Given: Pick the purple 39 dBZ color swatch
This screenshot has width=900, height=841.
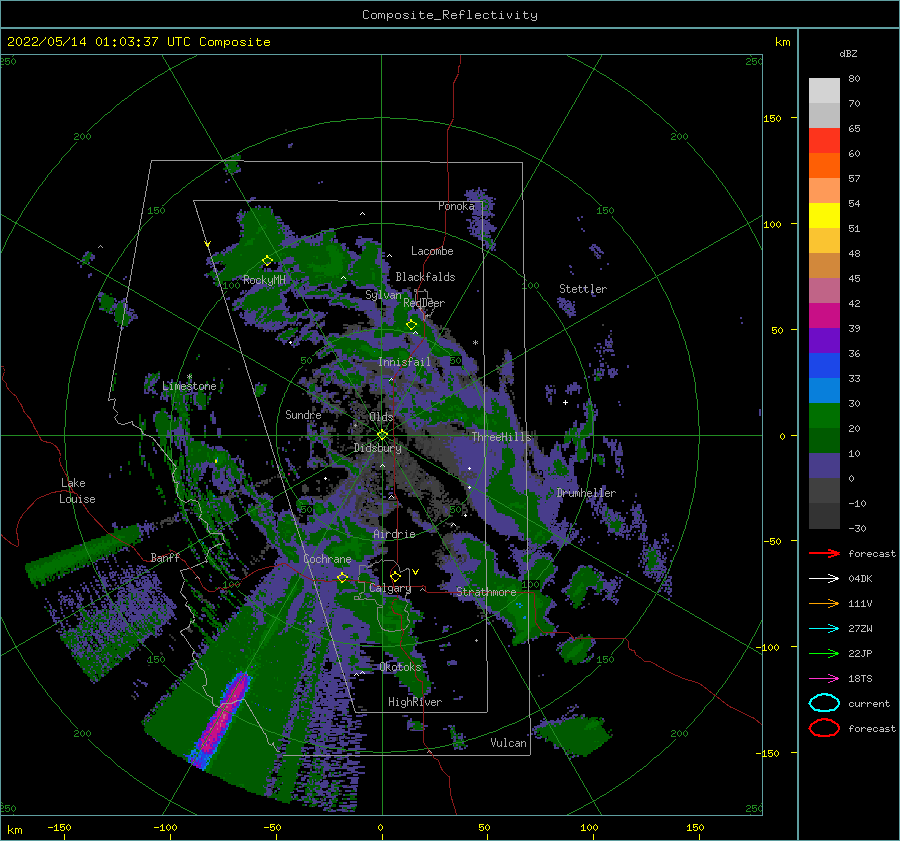Looking at the screenshot, I should [x=824, y=340].
